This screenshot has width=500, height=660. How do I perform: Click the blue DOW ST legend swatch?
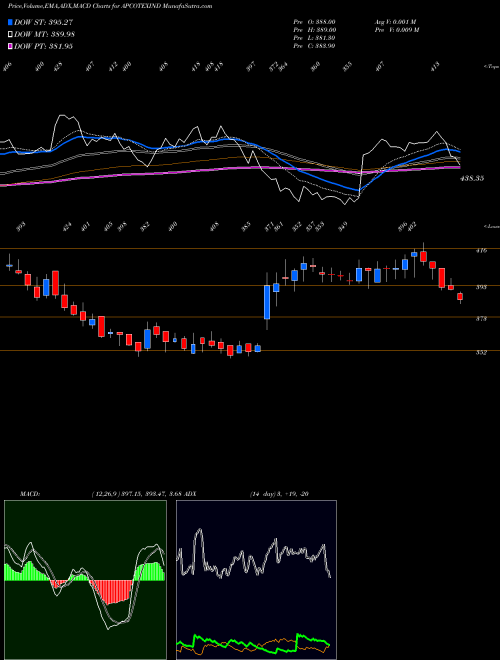click(10, 22)
